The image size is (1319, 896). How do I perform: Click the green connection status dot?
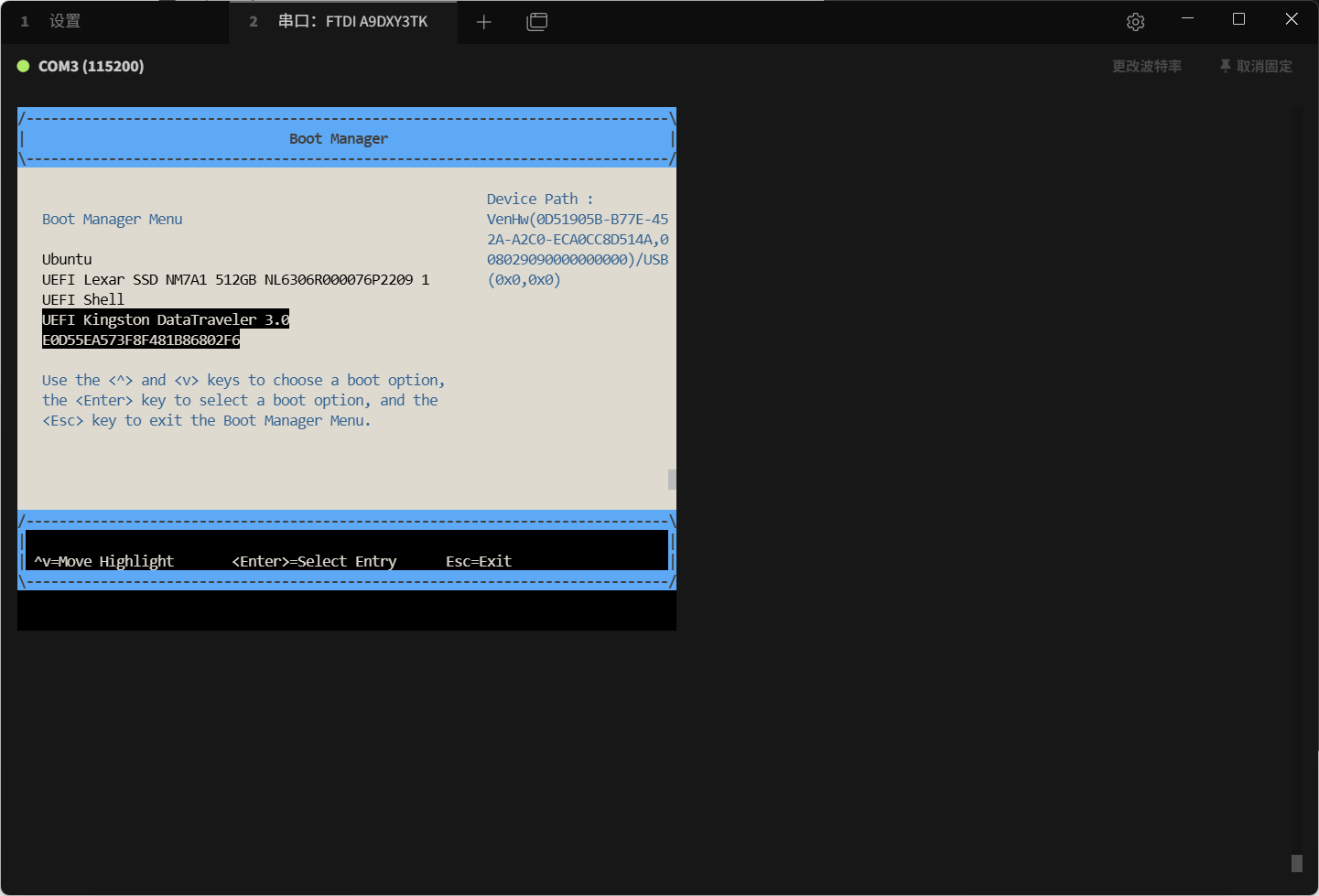point(24,66)
